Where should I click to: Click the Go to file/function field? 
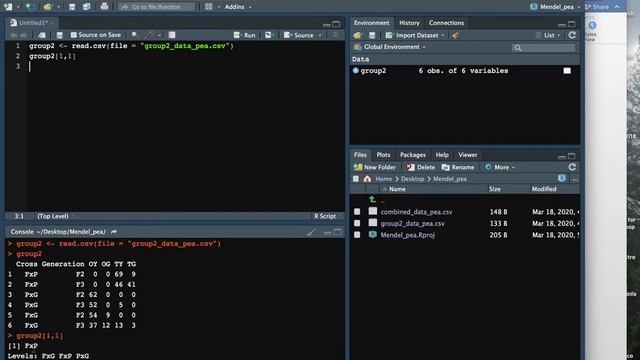click(157, 7)
